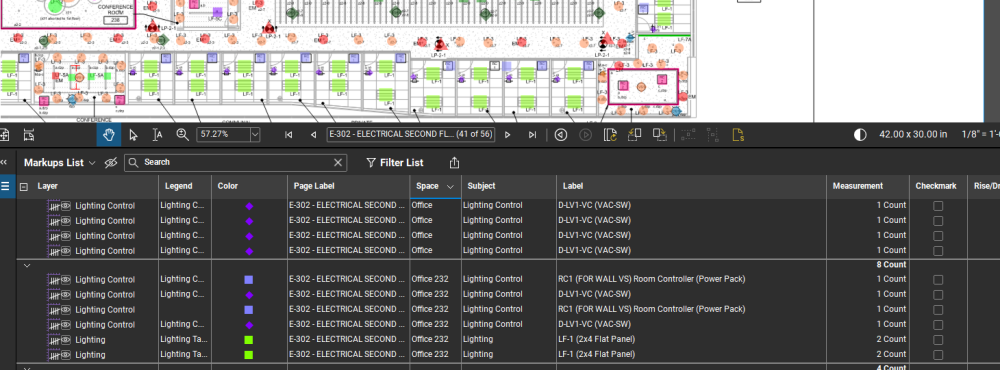Tick checkmark for RC1 row with blank legend

click(x=938, y=309)
